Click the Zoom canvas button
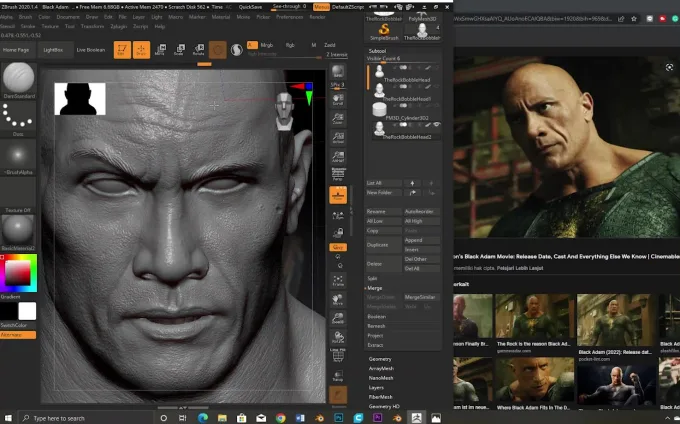The image size is (680, 424). (x=338, y=118)
